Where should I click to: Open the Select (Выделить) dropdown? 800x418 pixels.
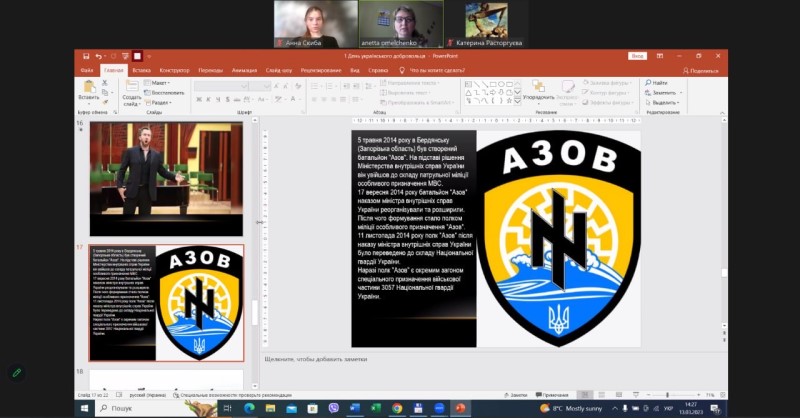662,103
